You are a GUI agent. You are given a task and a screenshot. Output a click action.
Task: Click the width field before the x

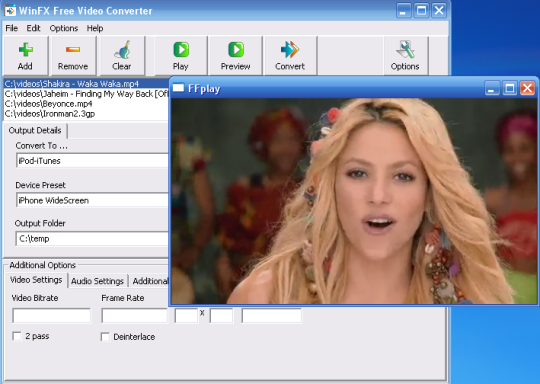coord(186,315)
